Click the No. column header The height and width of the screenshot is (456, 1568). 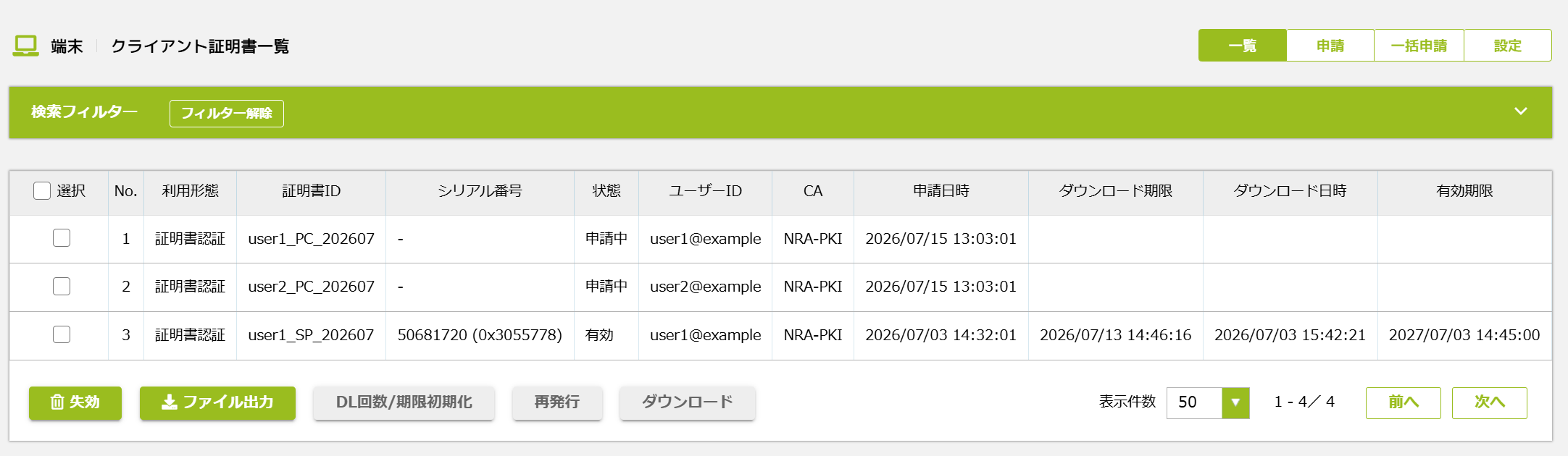(x=125, y=191)
